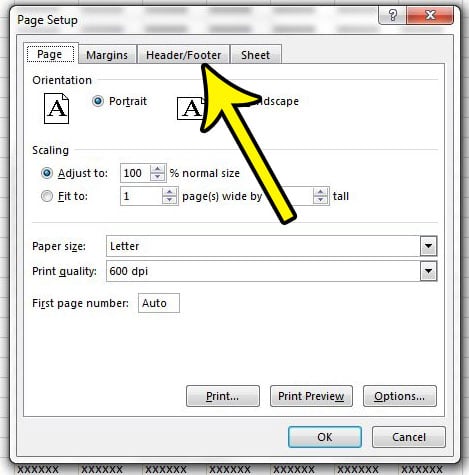
Task: Switch to the Header/Footer tab
Action: pyautogui.click(x=183, y=55)
